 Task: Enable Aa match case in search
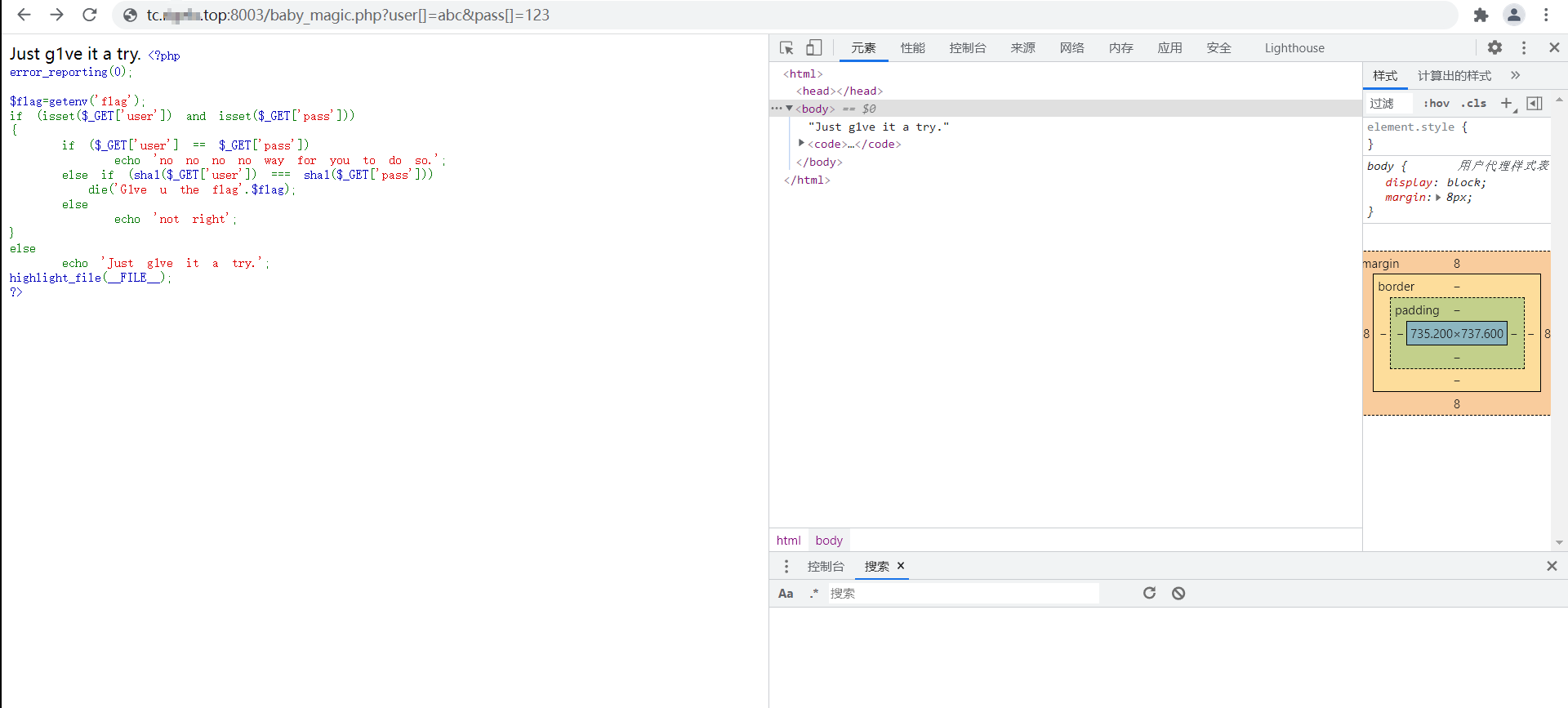click(786, 594)
